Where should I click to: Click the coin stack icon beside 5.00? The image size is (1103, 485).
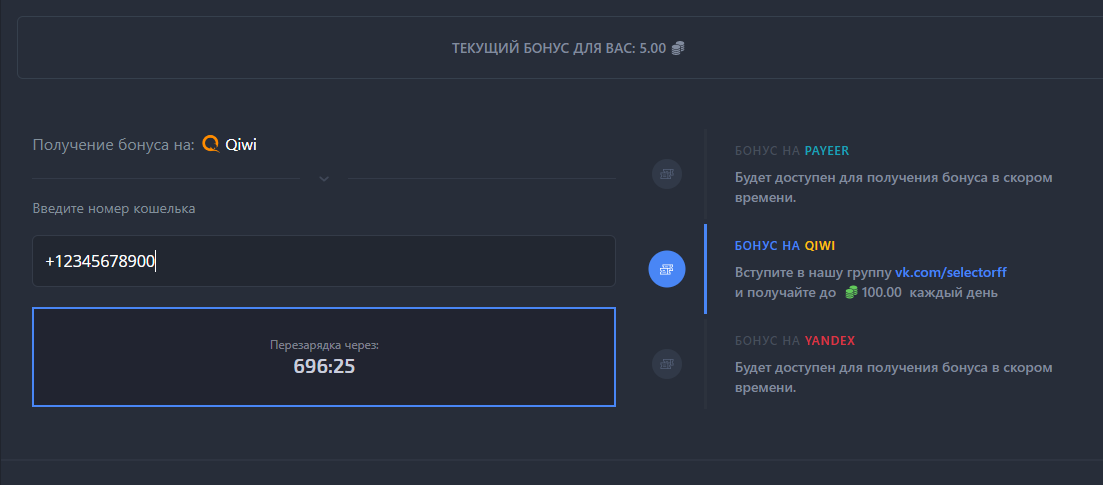pos(678,48)
